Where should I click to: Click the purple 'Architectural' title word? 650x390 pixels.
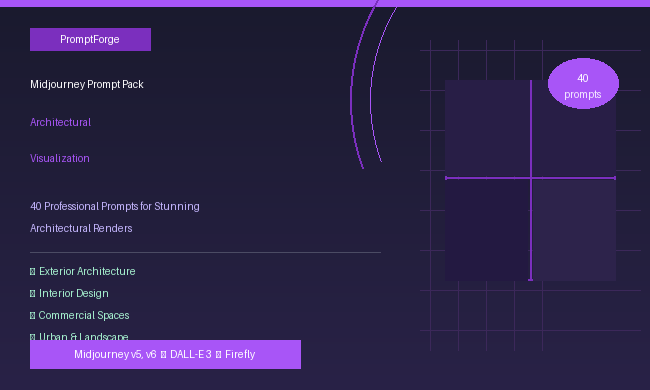coord(61,122)
